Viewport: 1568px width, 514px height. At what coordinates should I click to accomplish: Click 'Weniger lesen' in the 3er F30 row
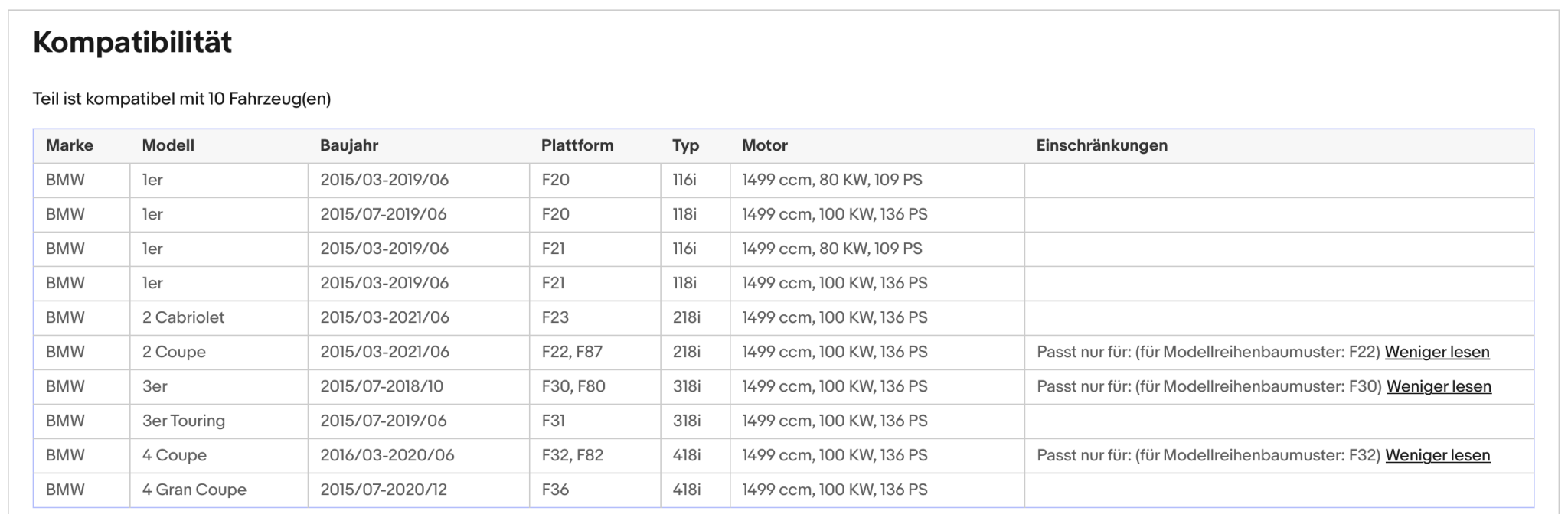click(1439, 386)
